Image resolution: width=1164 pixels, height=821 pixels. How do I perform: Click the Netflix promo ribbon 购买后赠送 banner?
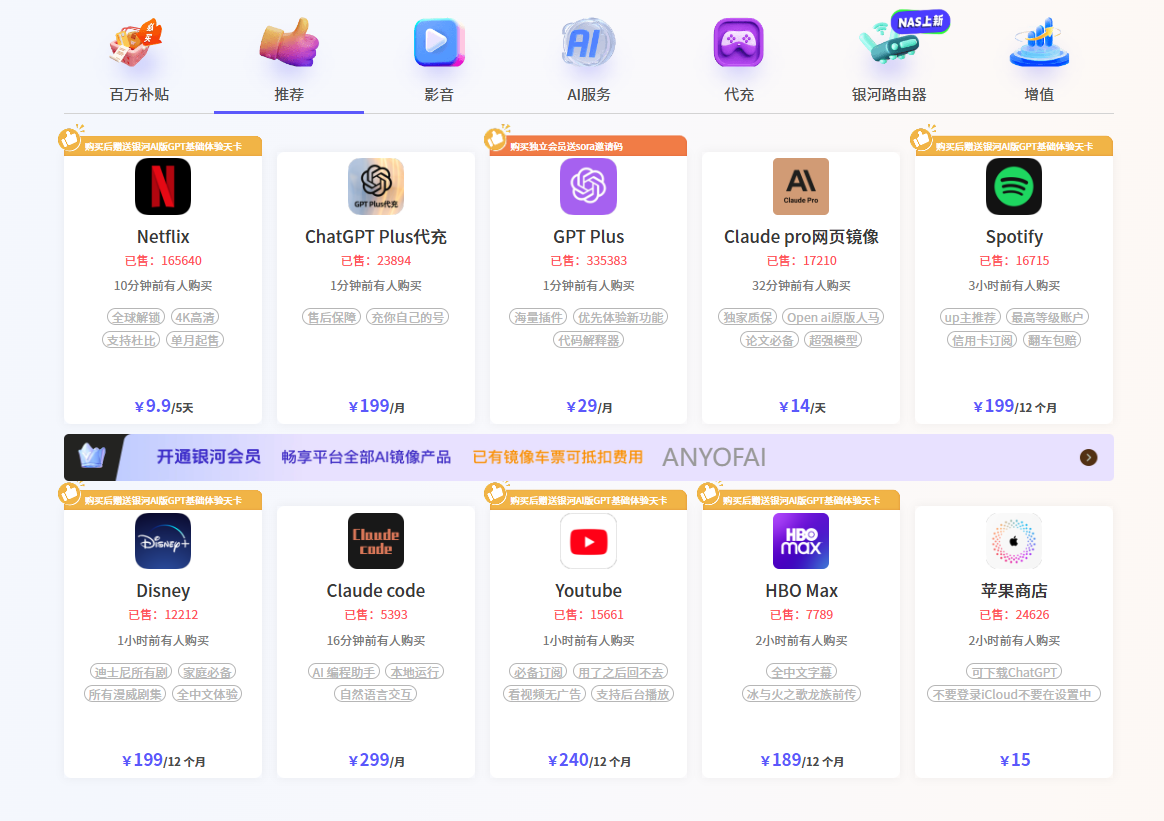pyautogui.click(x=161, y=146)
